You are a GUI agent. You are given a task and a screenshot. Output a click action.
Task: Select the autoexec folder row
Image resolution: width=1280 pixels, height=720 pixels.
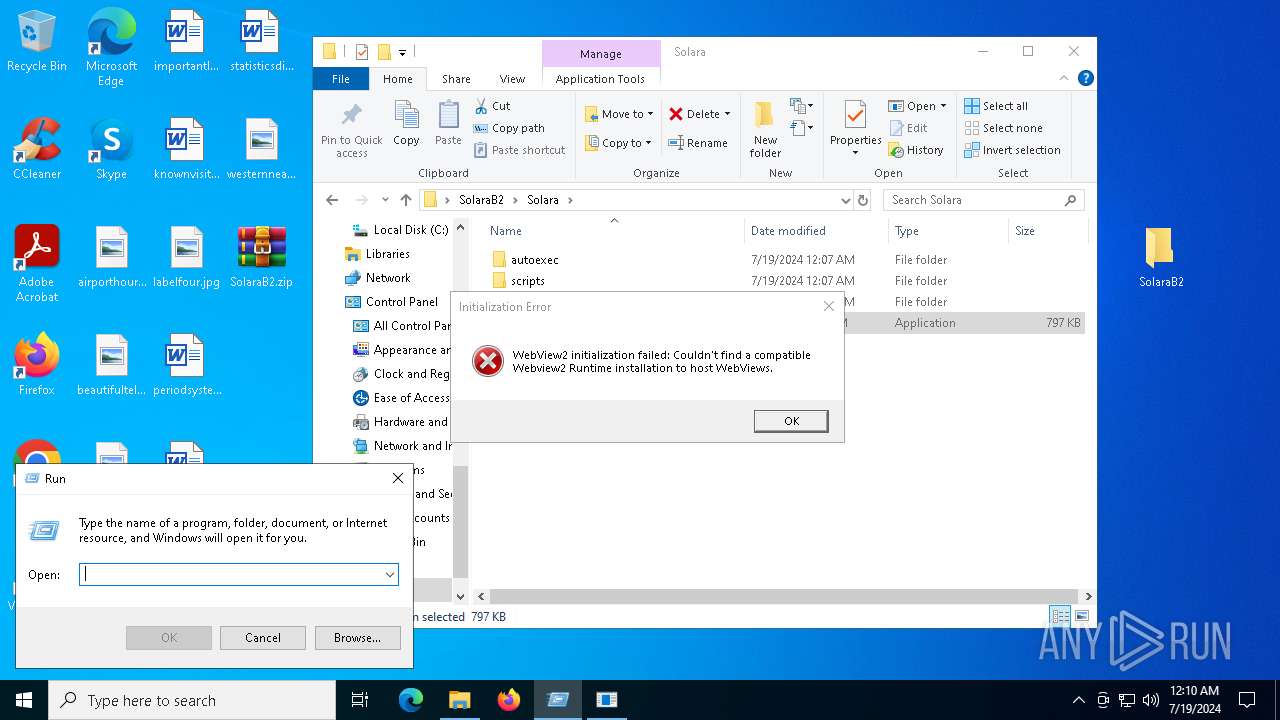point(786,260)
